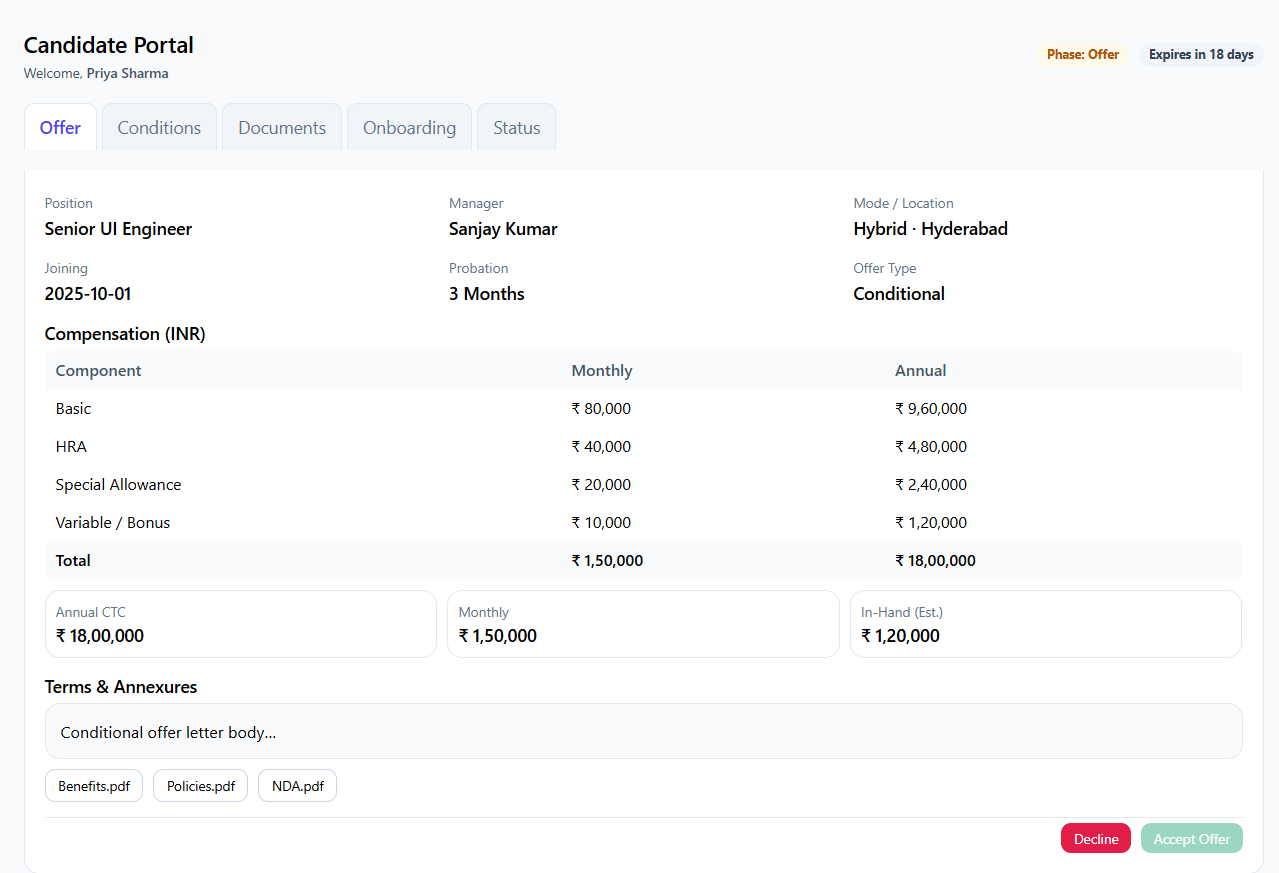The height and width of the screenshot is (873, 1279).
Task: Click the Basic row in compensation table
Action: click(x=73, y=409)
